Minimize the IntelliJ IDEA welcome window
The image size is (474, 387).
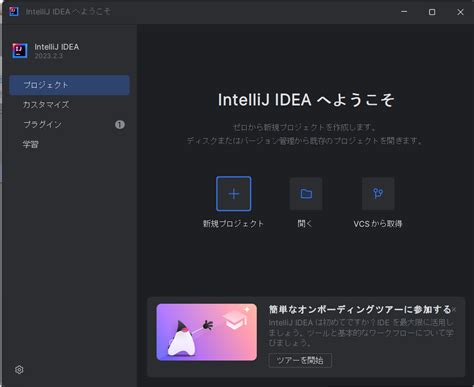tap(404, 12)
